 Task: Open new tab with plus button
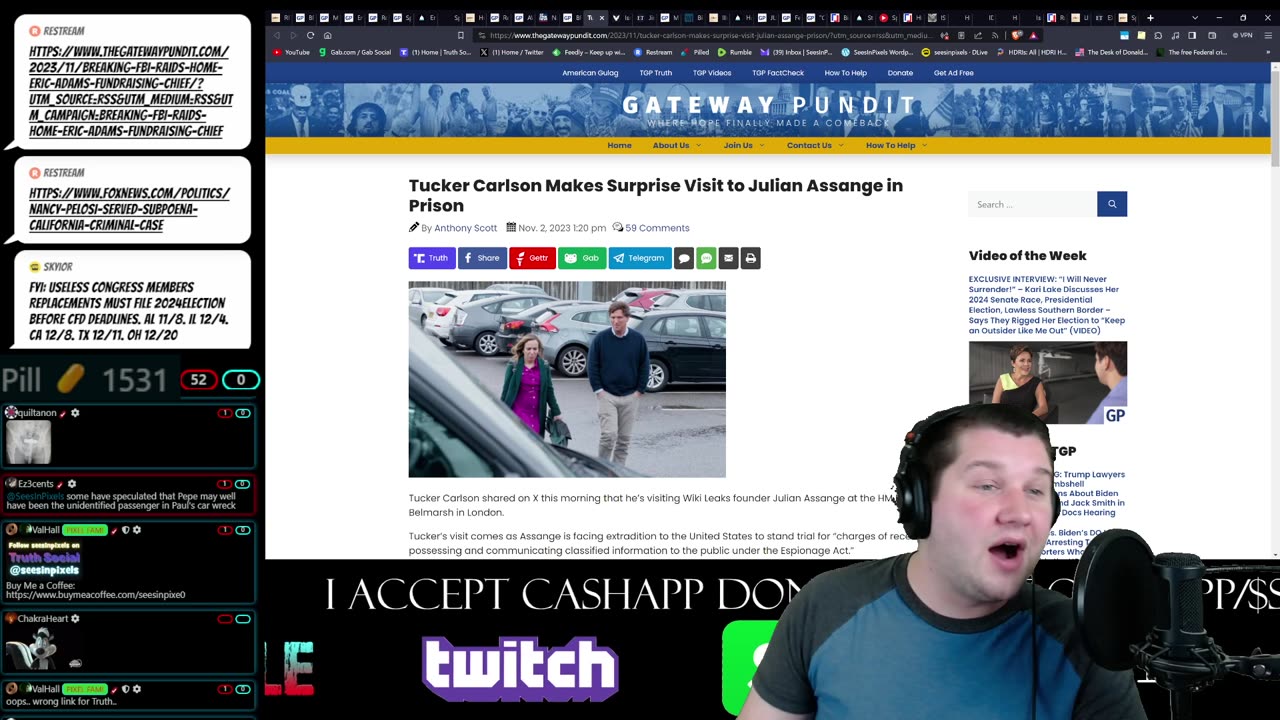click(1150, 18)
